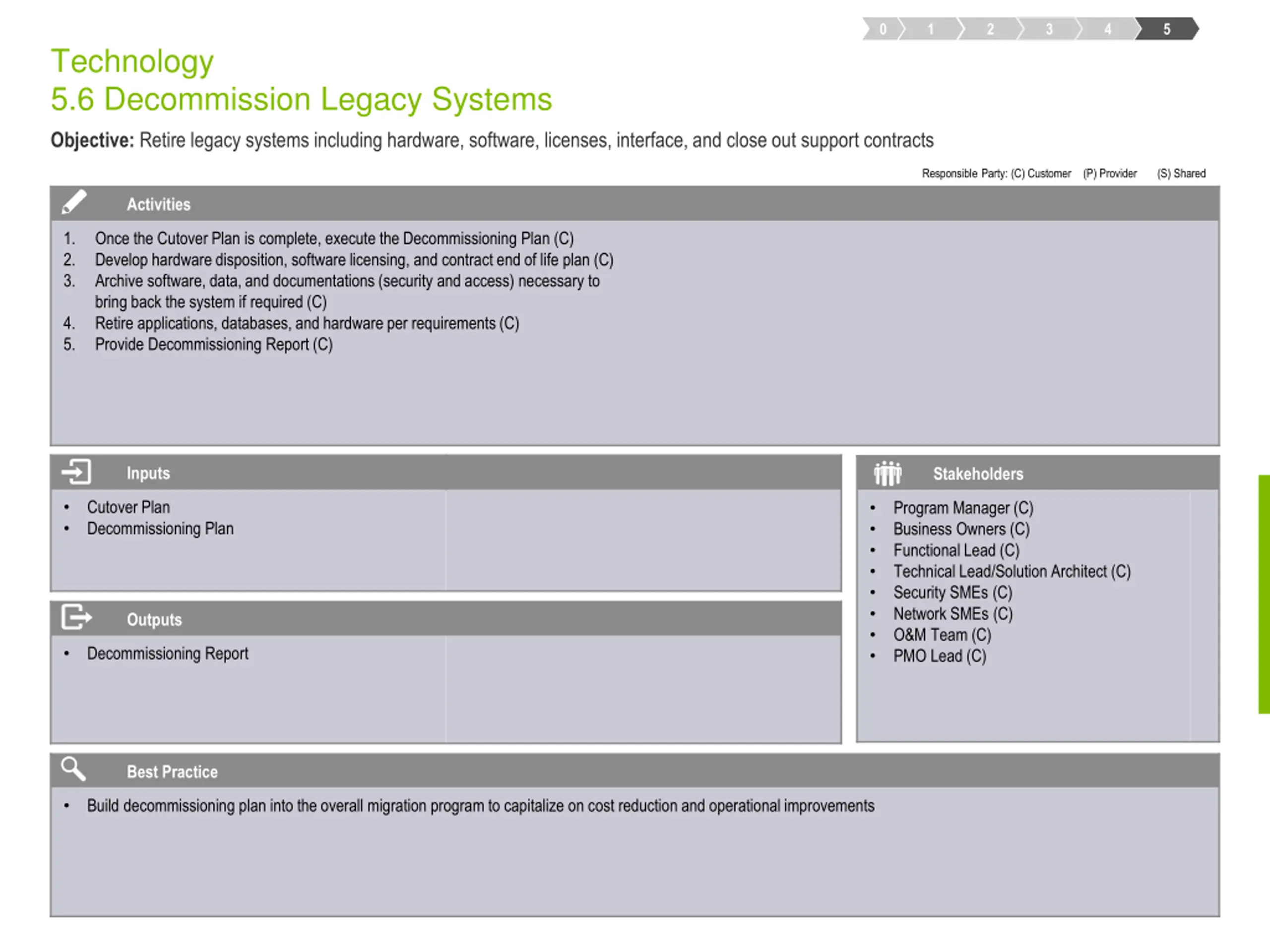Click the 5.6 Decommission Legacy Systems heading
The image size is (1270, 952).
point(302,99)
